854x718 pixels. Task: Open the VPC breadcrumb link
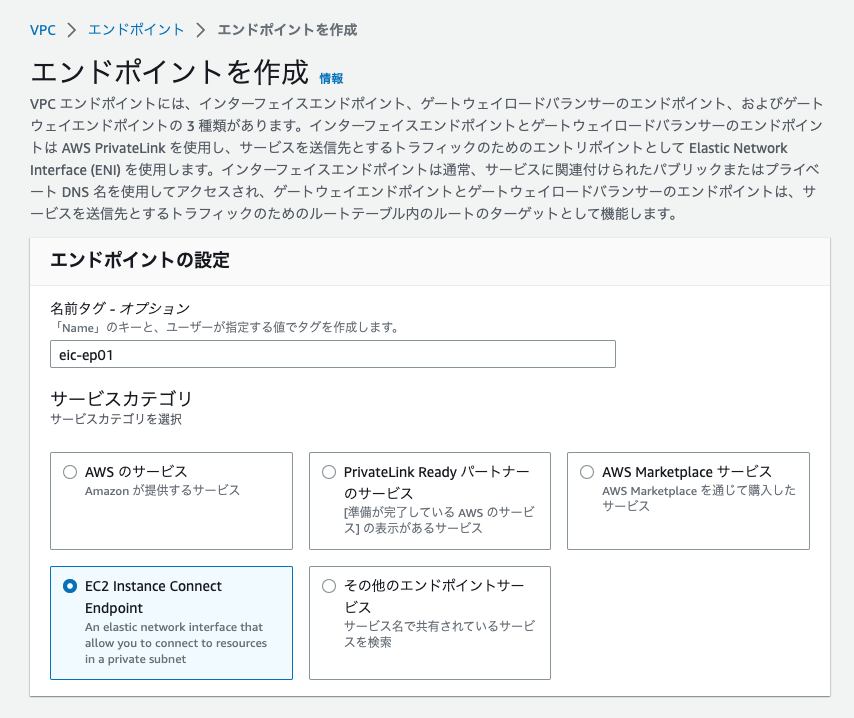pos(41,30)
